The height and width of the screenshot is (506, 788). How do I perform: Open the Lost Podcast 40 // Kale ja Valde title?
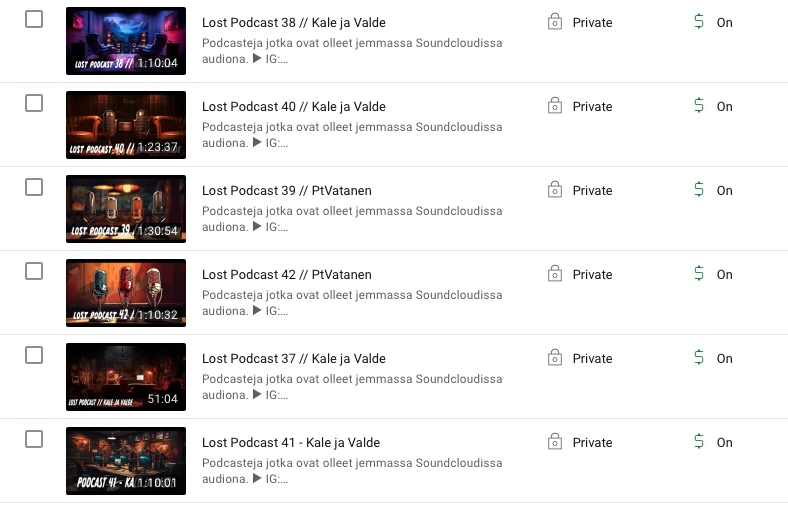click(x=294, y=107)
